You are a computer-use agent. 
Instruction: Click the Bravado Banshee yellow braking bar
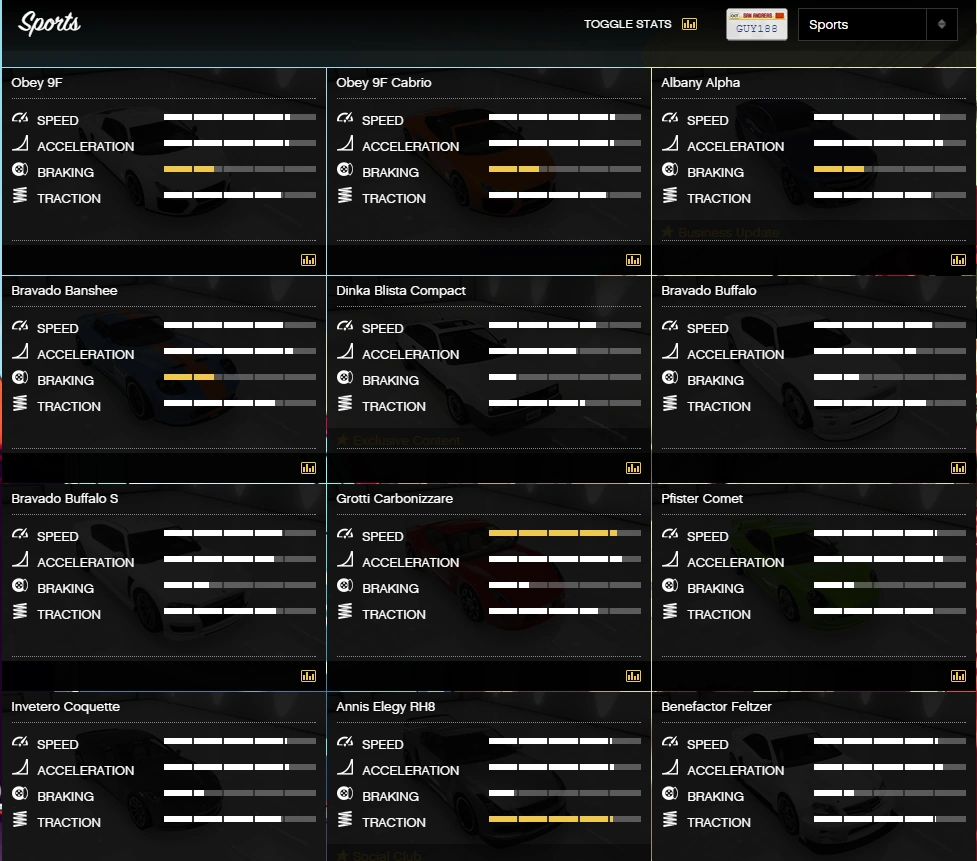pyautogui.click(x=189, y=377)
